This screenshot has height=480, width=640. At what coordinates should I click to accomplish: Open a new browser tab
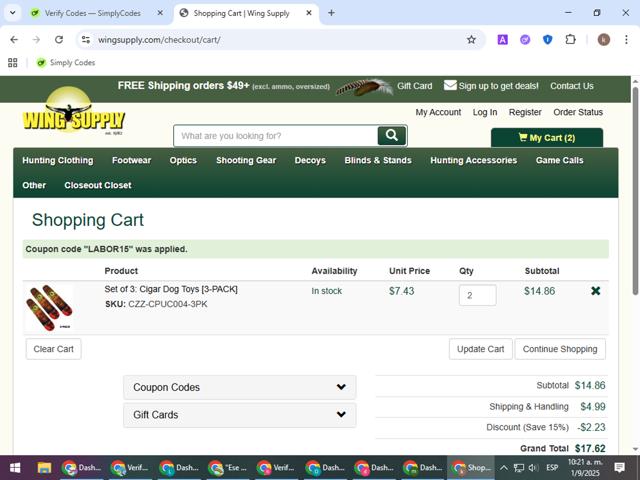(331, 13)
